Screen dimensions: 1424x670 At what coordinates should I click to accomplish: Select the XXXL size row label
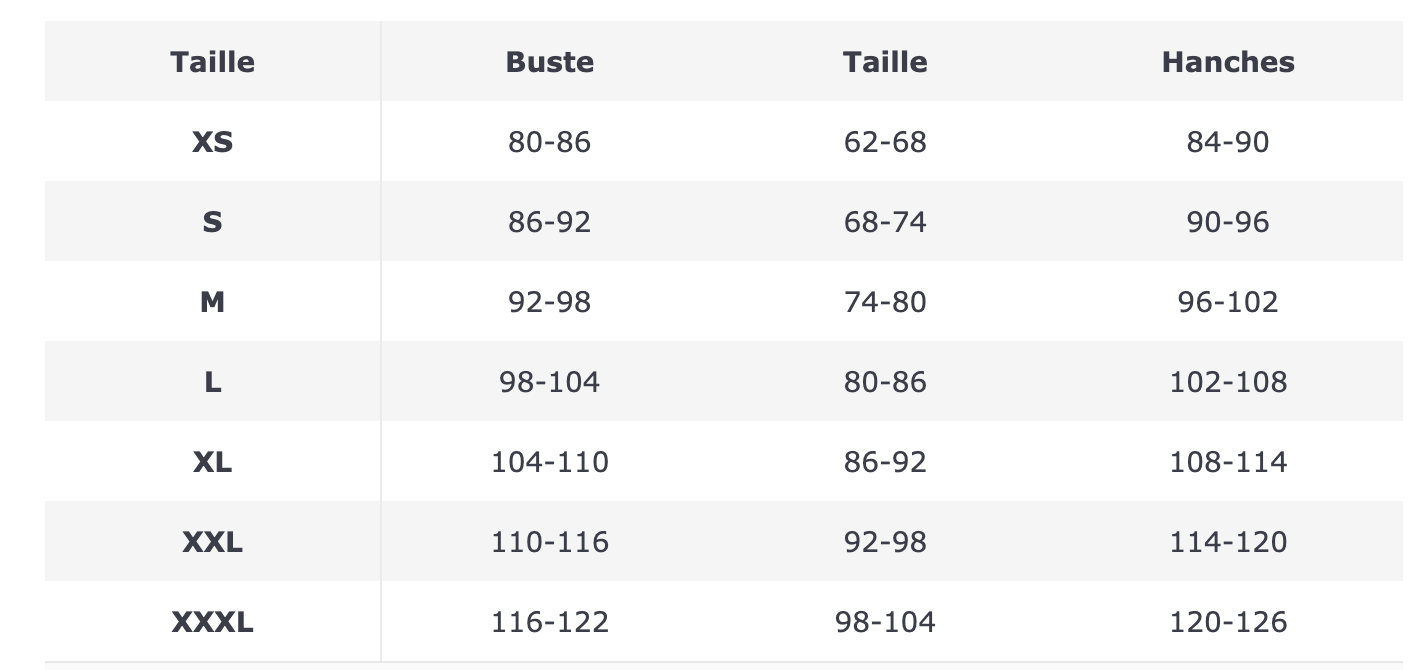pyautogui.click(x=212, y=622)
